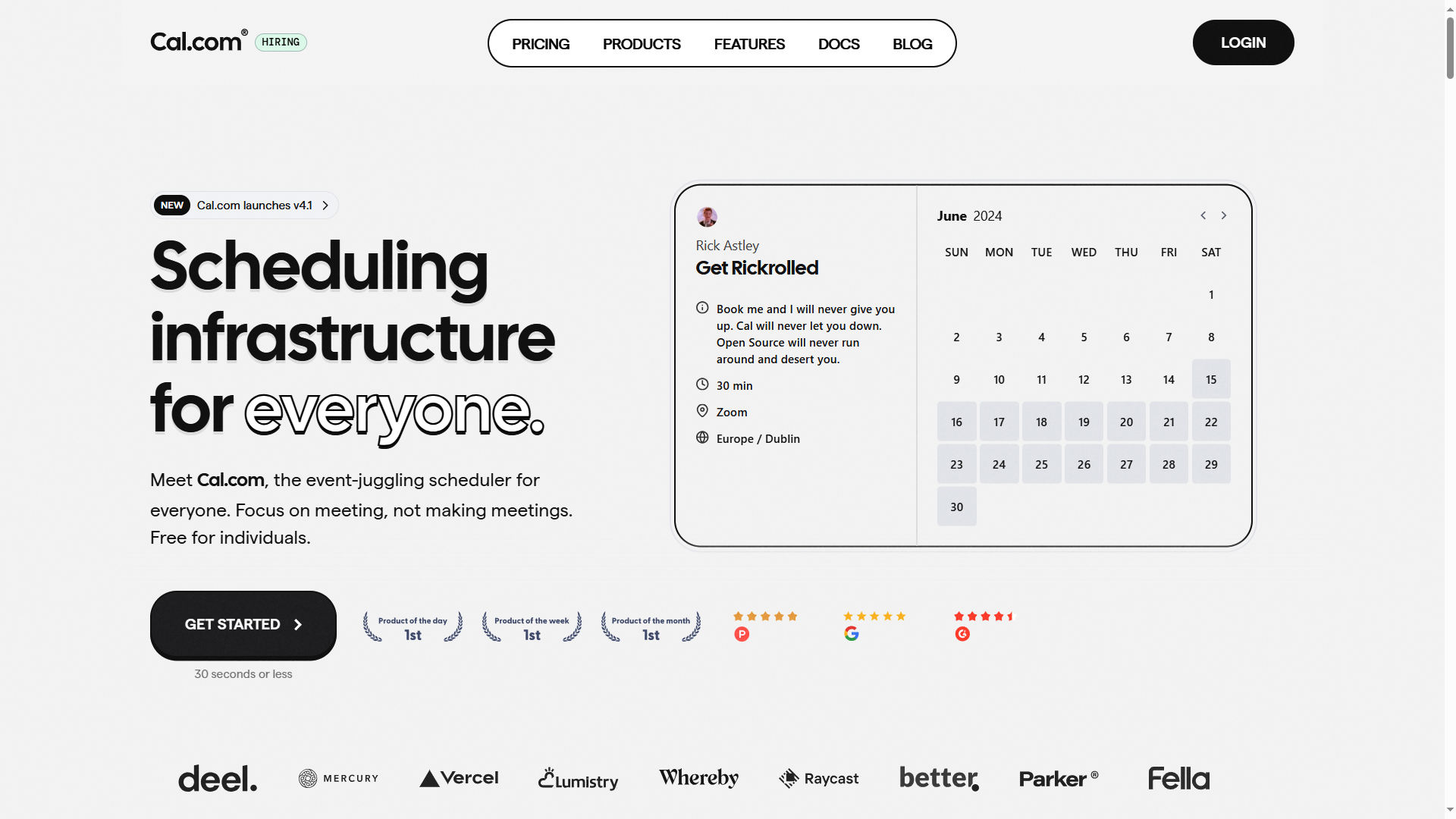
Task: Expand the FEATURES navigation menu
Action: point(749,43)
